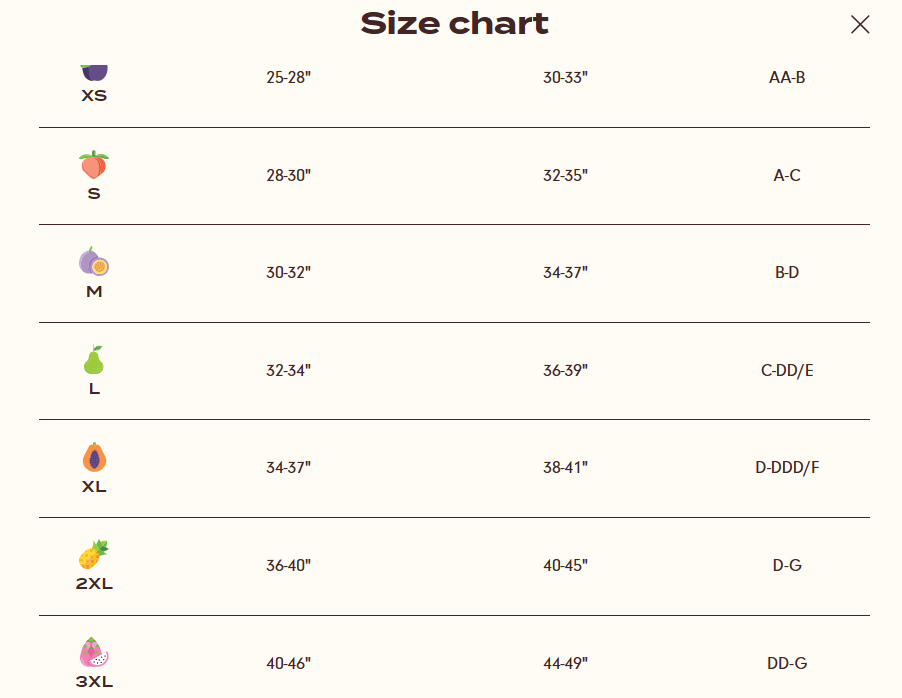
Task: Click the C-DD/E cup size cell
Action: (787, 370)
